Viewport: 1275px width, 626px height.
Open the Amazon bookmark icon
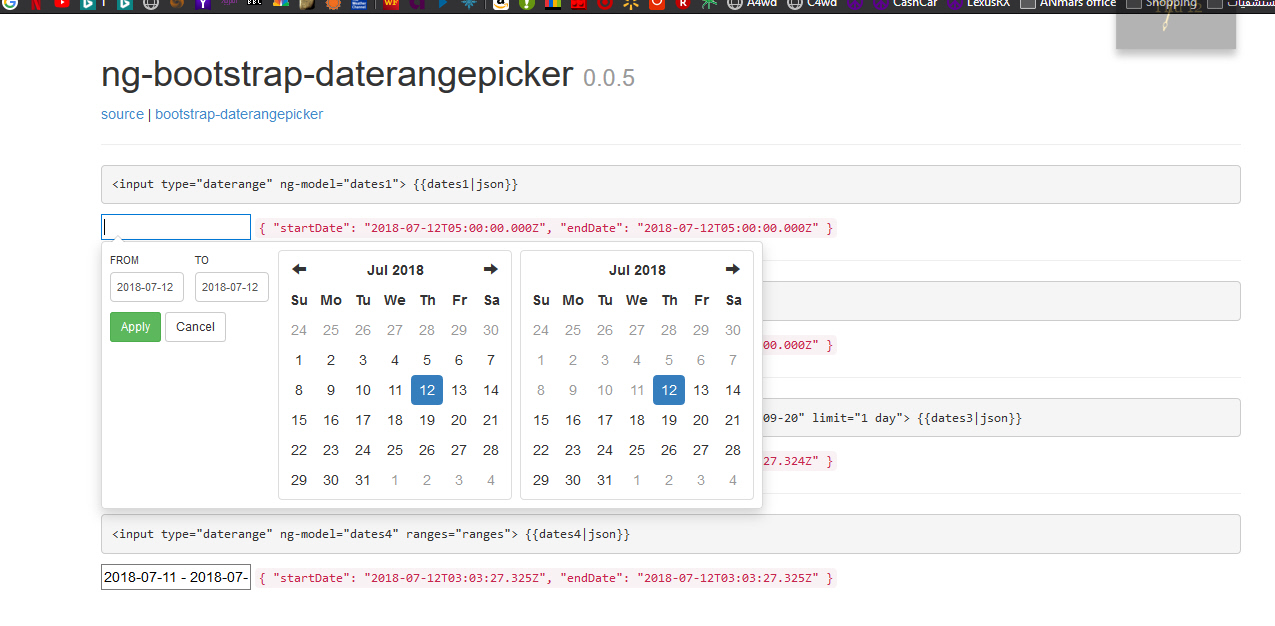point(499,4)
